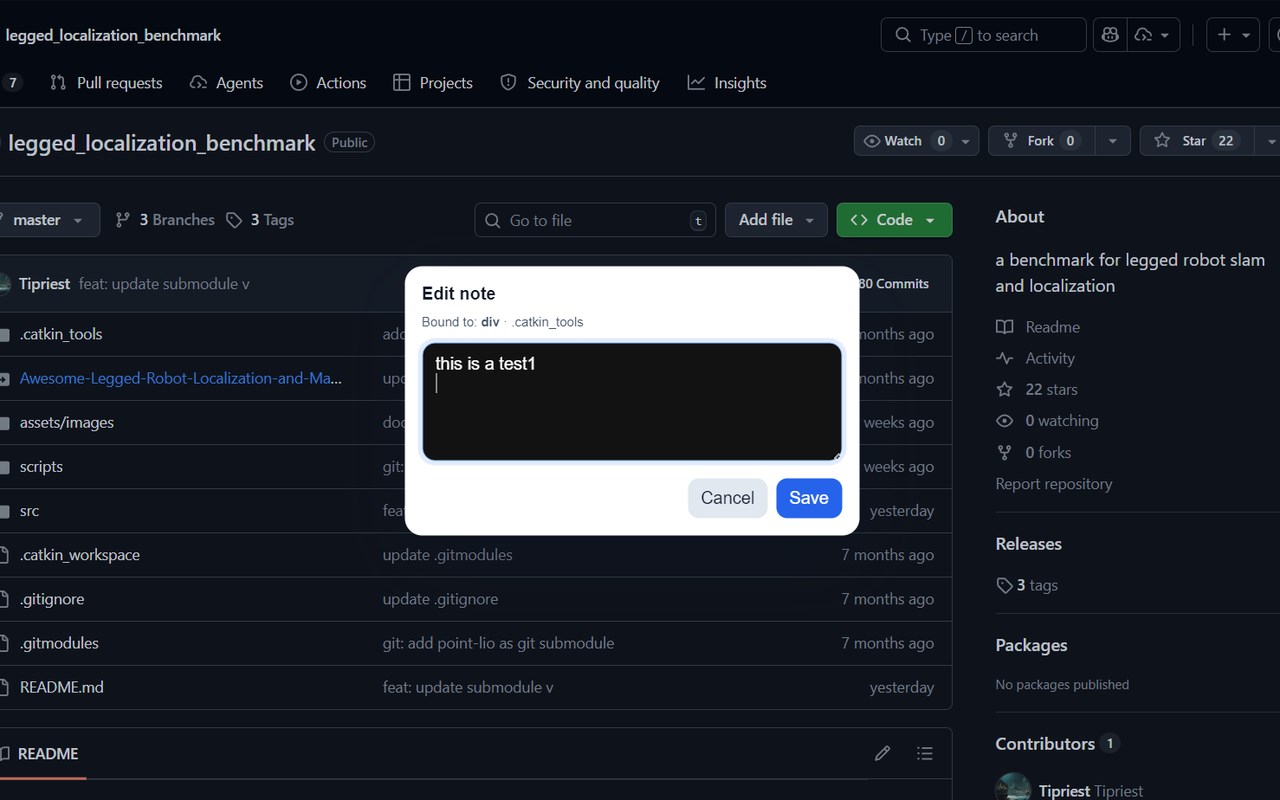The width and height of the screenshot is (1280, 800).
Task: Click the tag icon beside 3 Tags
Action: [x=234, y=220]
